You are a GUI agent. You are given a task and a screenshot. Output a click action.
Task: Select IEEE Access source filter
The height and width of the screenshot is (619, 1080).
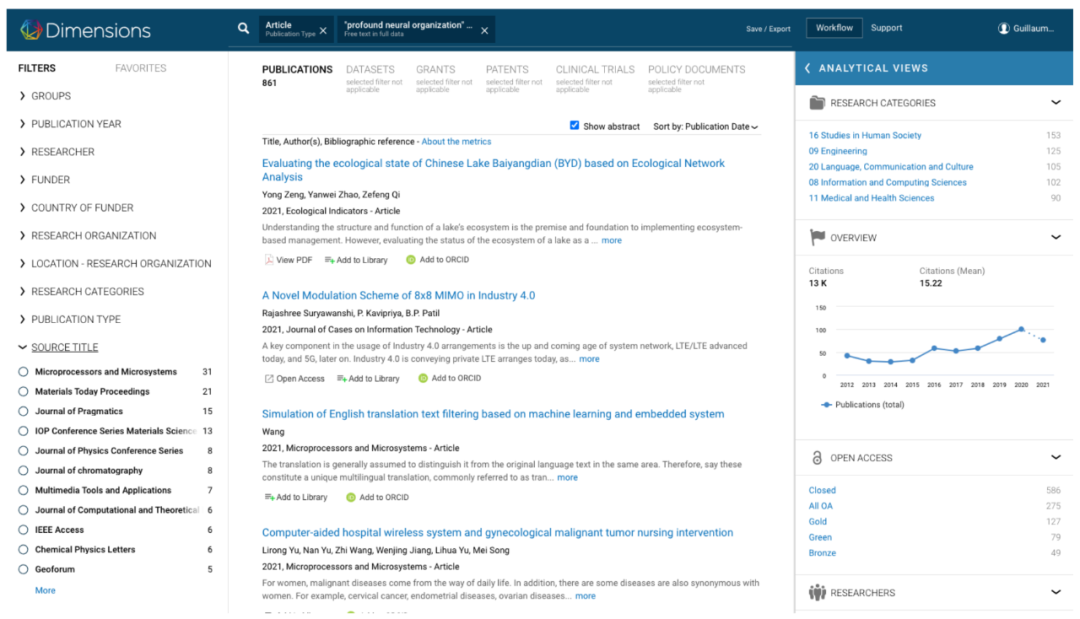23,530
